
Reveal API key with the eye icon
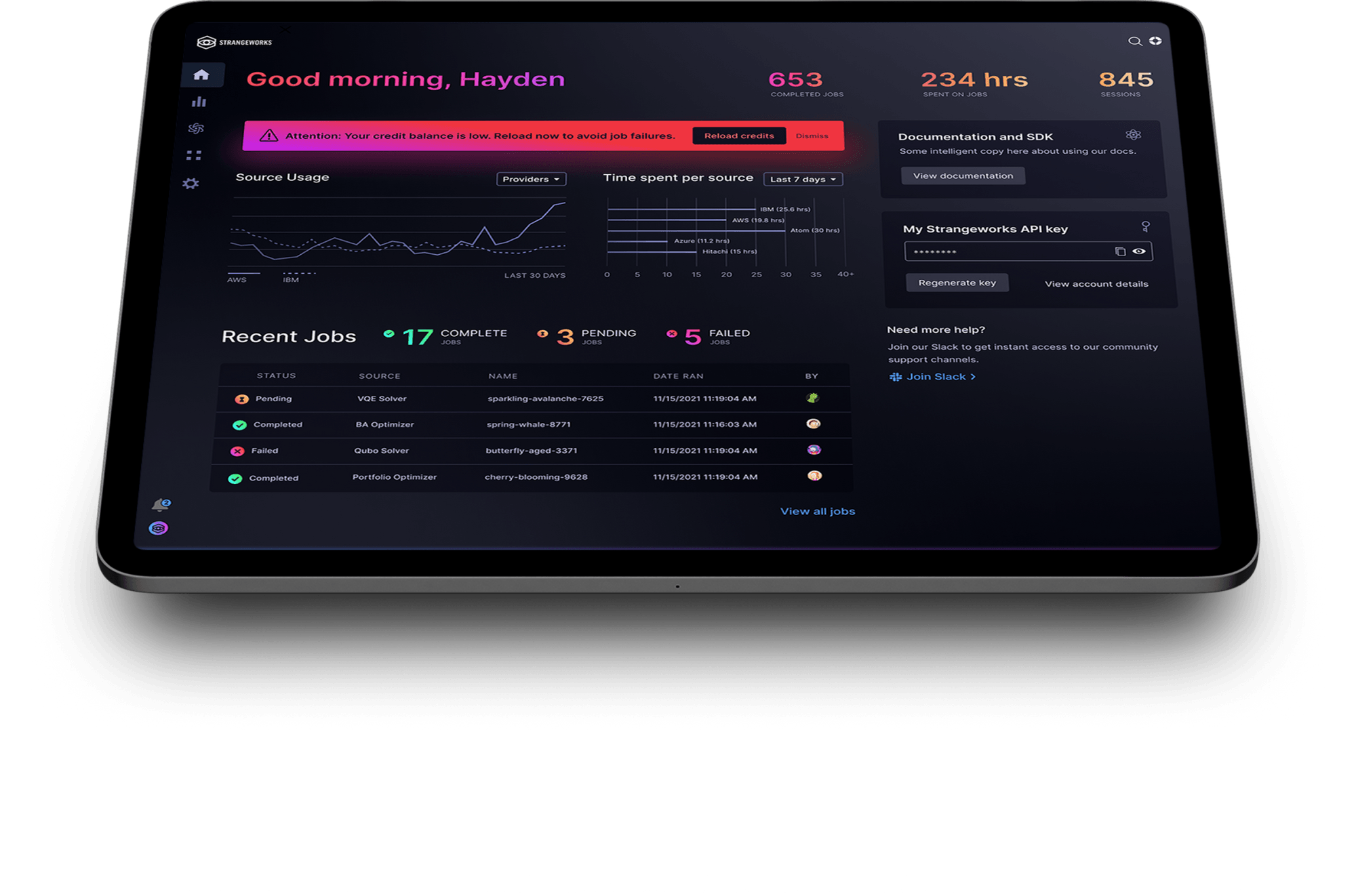pyautogui.click(x=1139, y=251)
